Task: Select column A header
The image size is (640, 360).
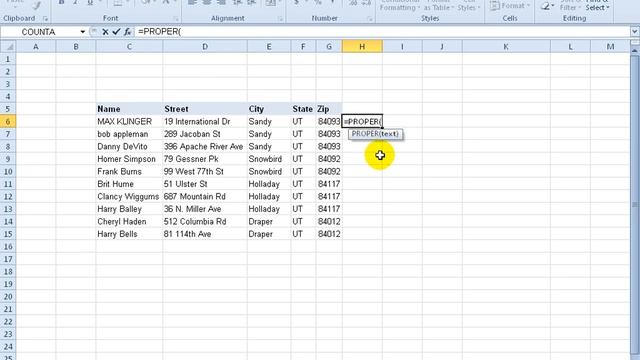Action: pyautogui.click(x=36, y=47)
